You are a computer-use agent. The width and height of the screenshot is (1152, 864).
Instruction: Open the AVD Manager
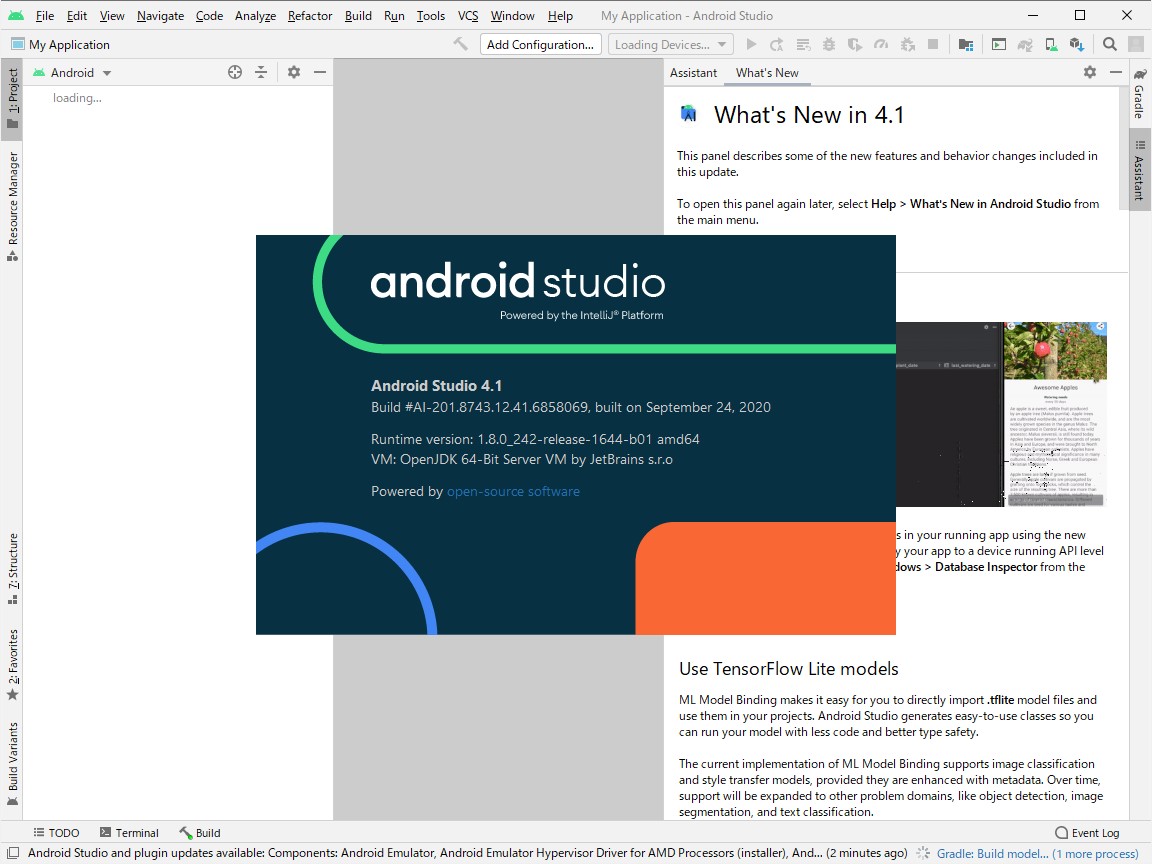pos(1052,44)
